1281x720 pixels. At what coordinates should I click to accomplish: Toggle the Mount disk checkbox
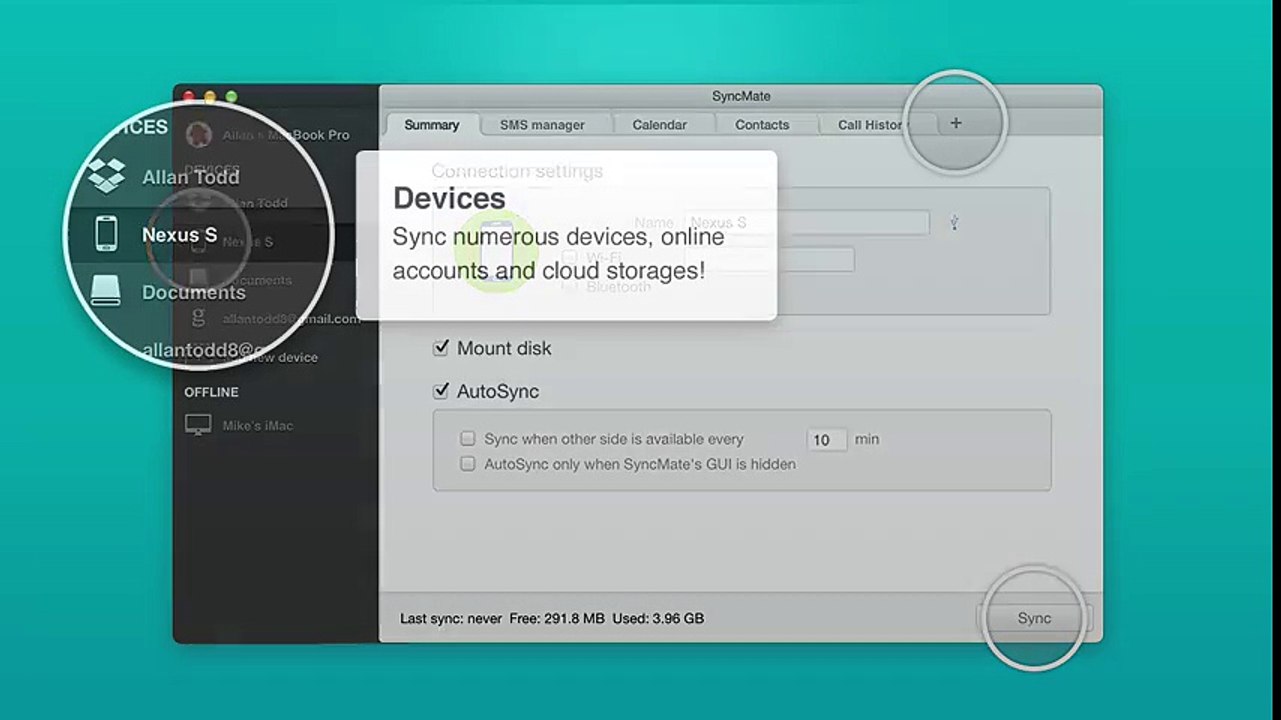click(440, 348)
